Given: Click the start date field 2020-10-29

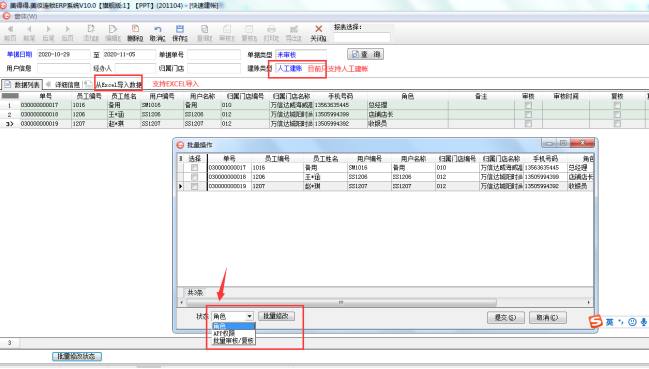Looking at the screenshot, I should tap(63, 55).
